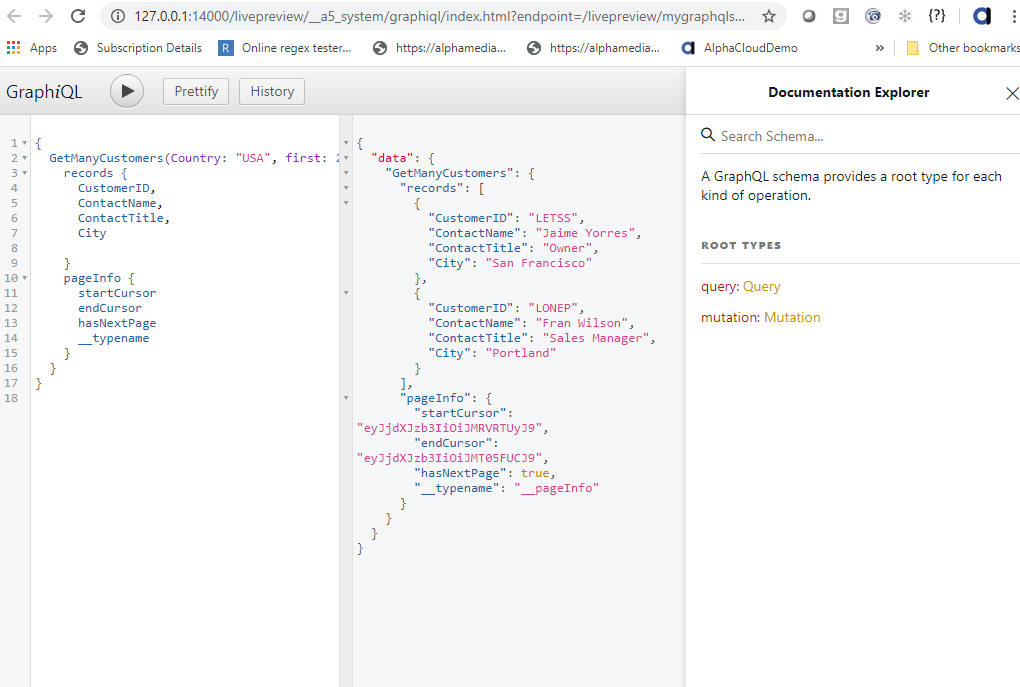Click "USA" argument value in query
Viewport: 1020px width, 687px height.
pos(253,158)
